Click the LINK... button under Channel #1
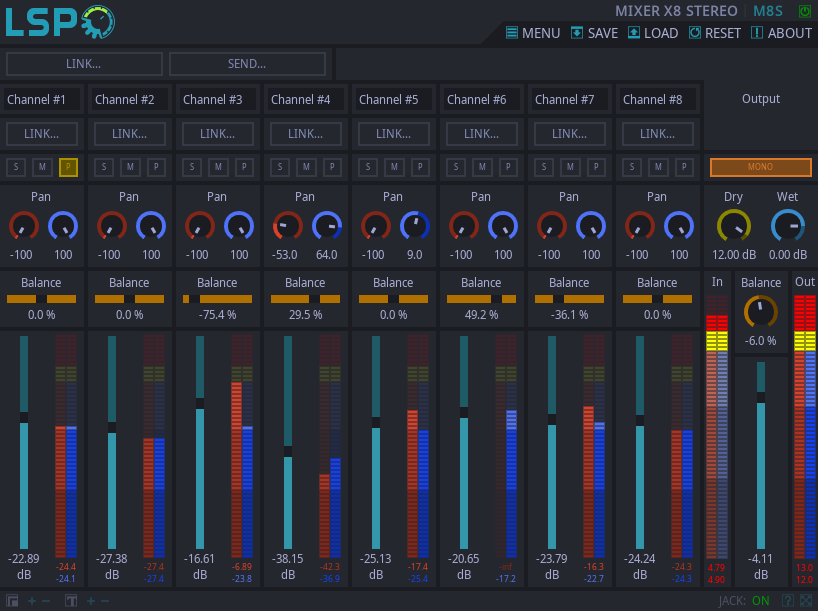The image size is (818, 611). coord(42,134)
